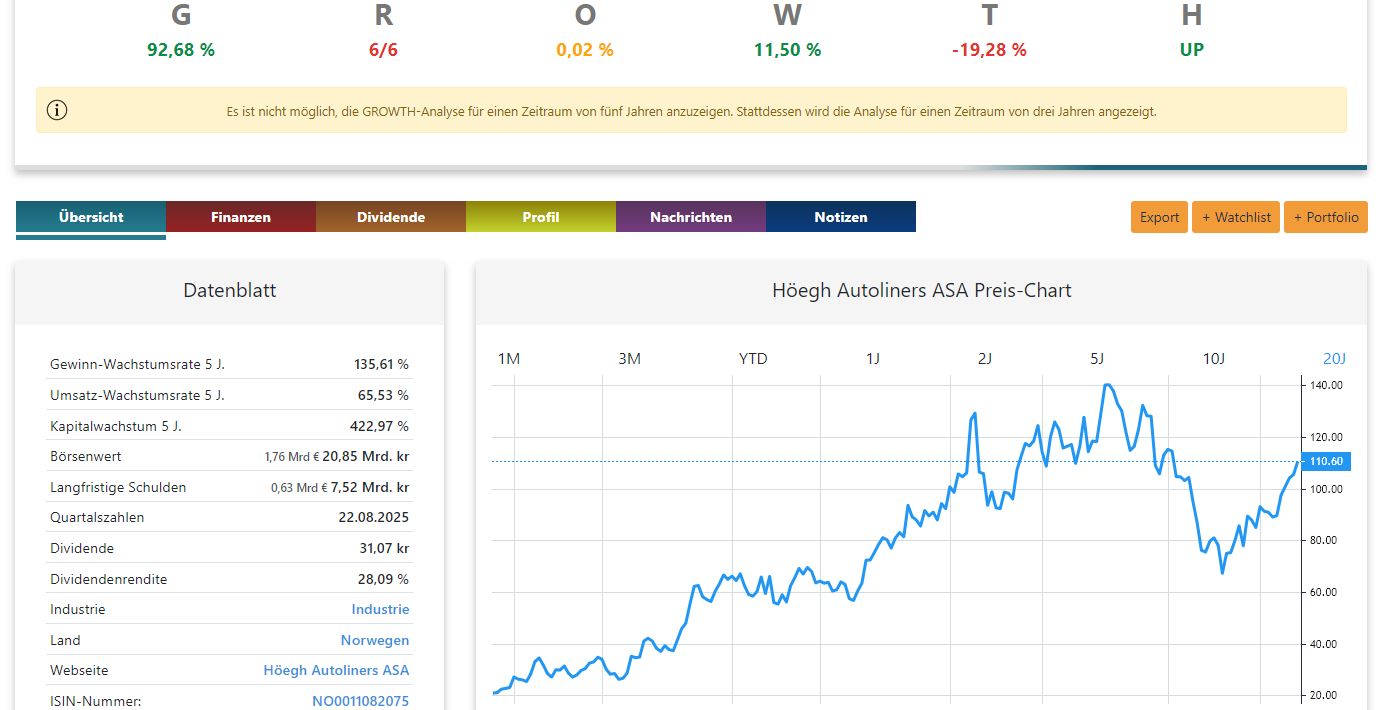Open the Dividende tab
Screen dimensions: 1381x710
[x=391, y=217]
